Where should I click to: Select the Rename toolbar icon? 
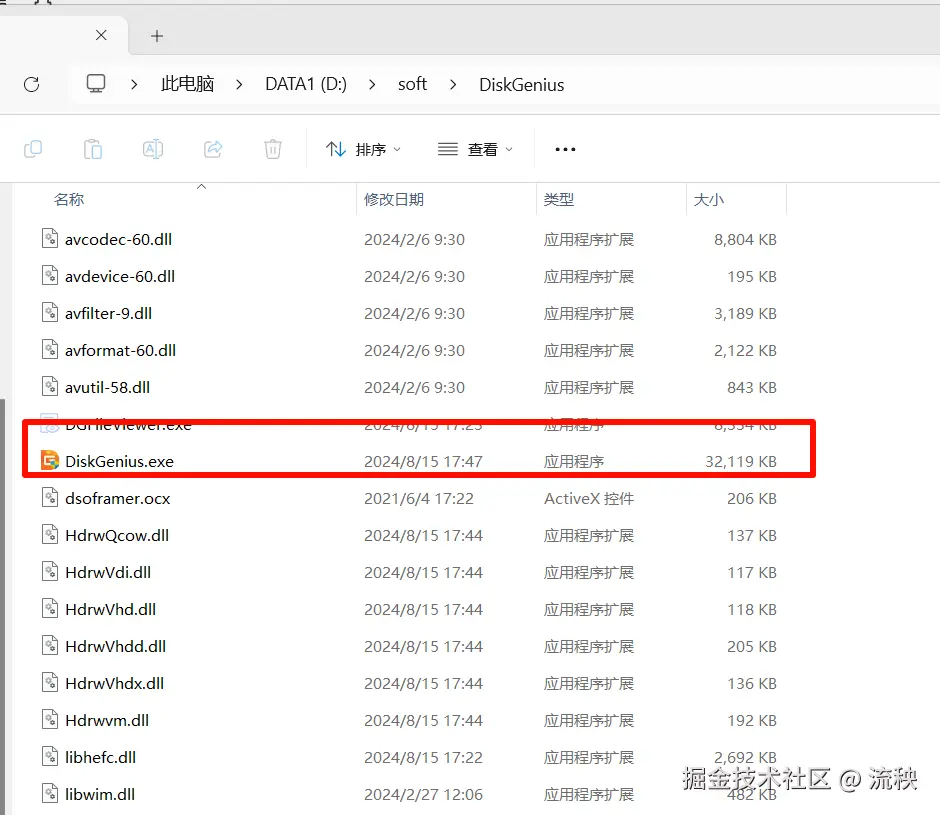click(x=153, y=149)
